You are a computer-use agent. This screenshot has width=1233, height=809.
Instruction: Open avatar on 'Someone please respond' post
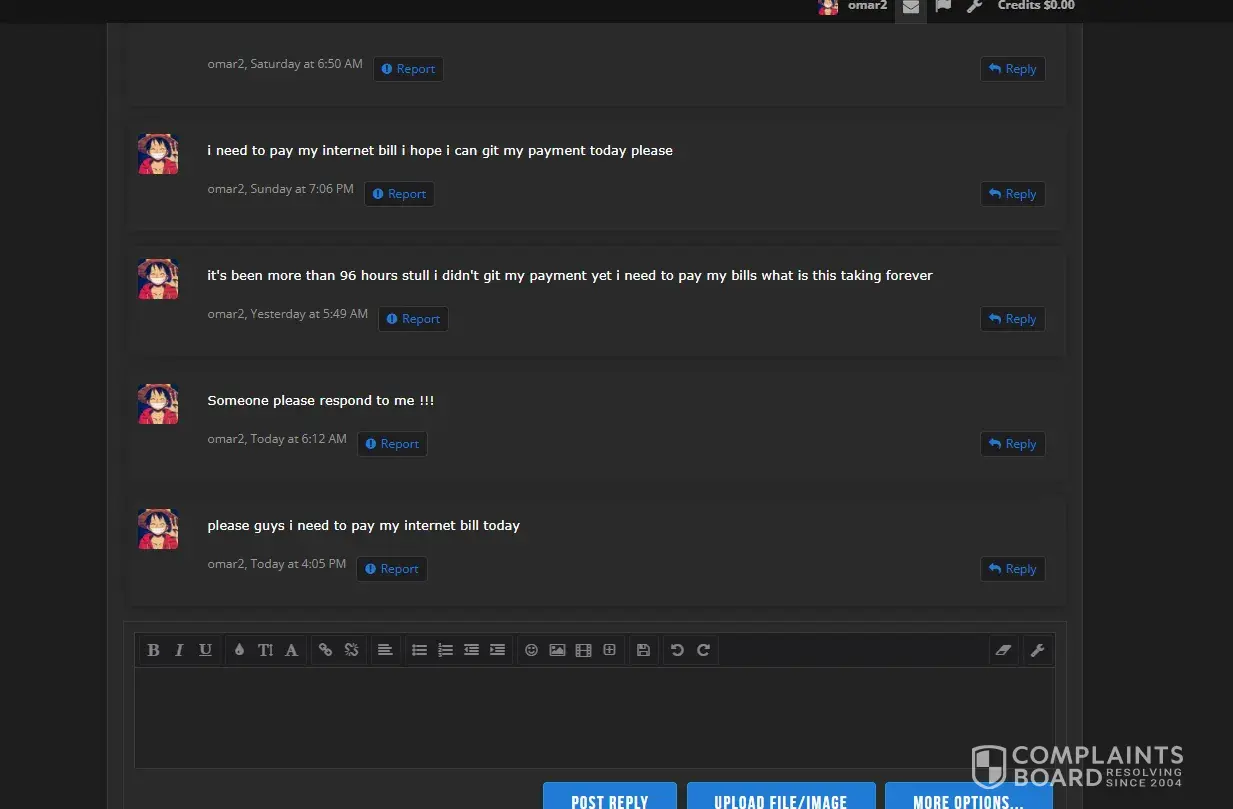[158, 404]
